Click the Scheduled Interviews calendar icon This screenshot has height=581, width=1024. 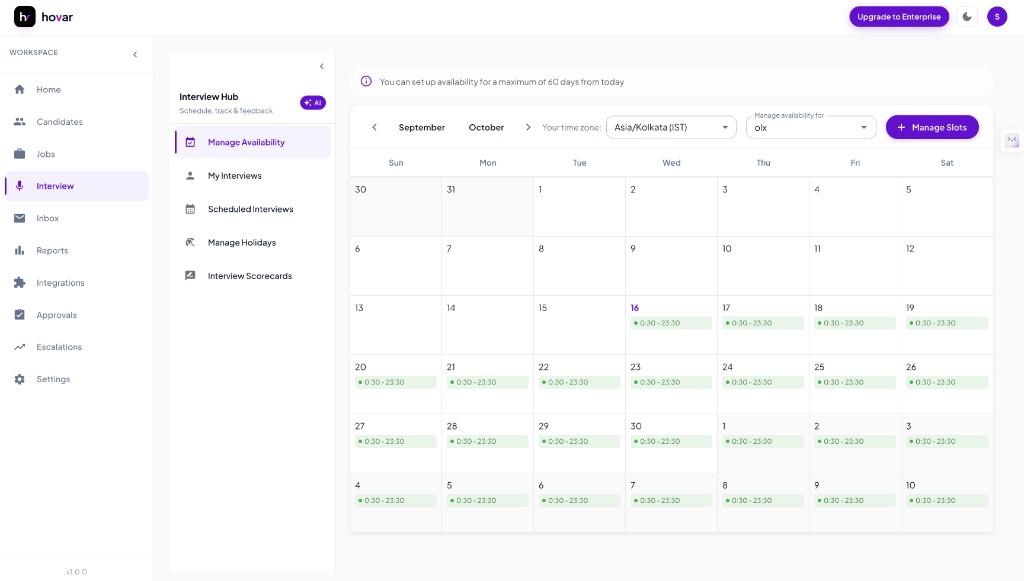[x=190, y=209]
